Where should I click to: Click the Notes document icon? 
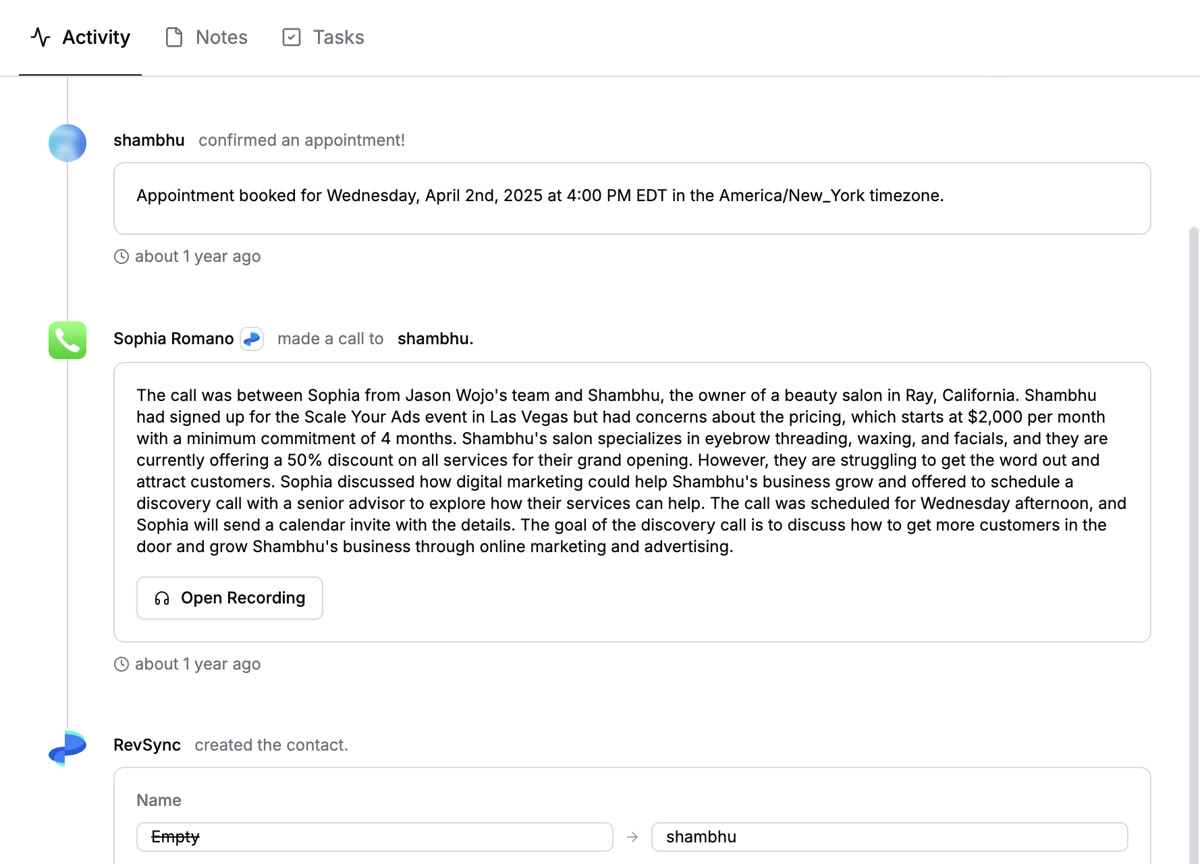click(x=174, y=38)
